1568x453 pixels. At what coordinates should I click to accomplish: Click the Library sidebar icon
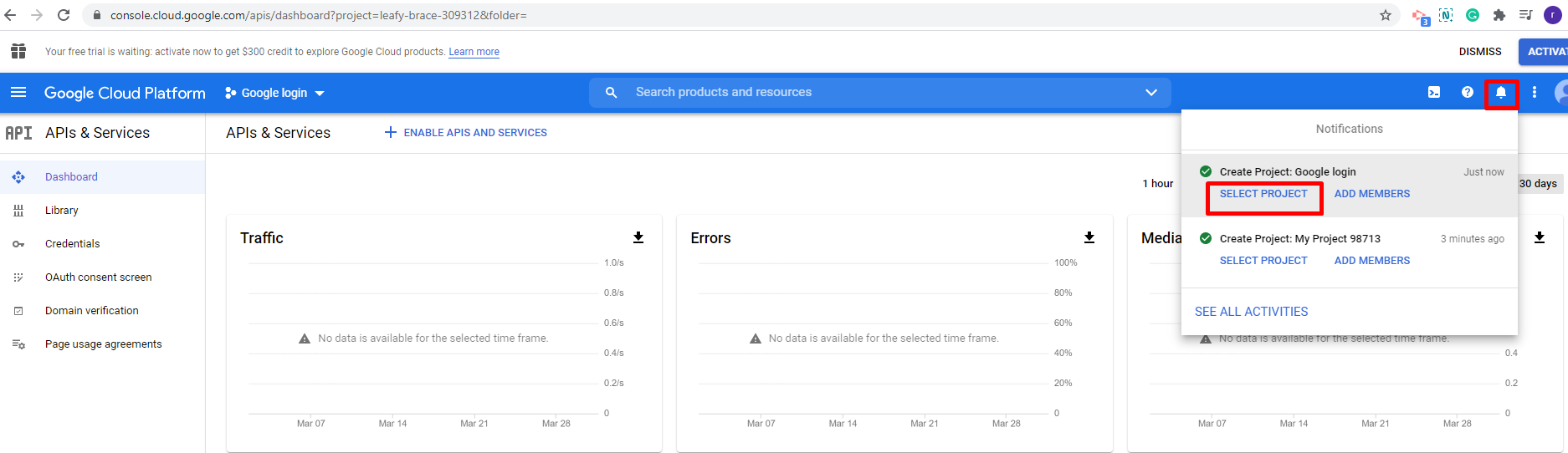18,211
